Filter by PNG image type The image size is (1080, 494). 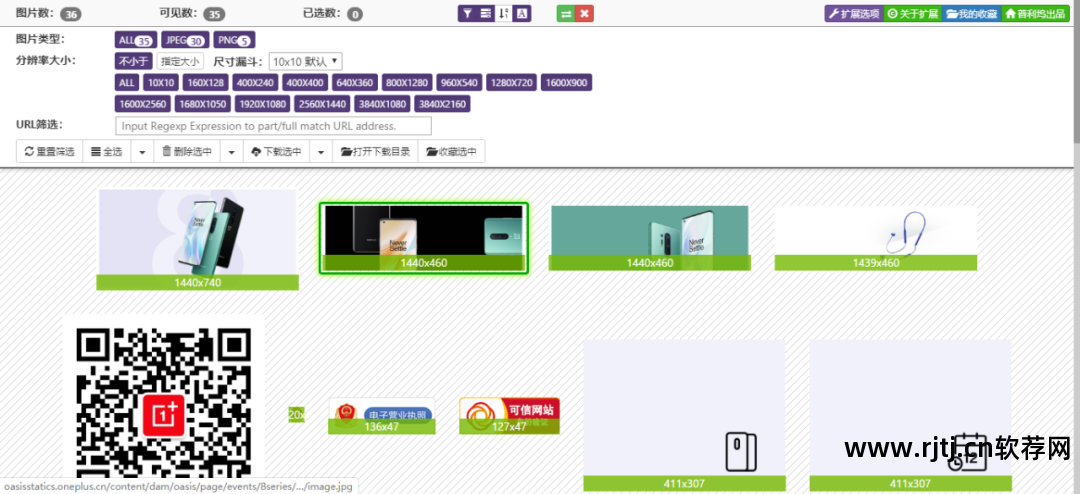(x=234, y=40)
